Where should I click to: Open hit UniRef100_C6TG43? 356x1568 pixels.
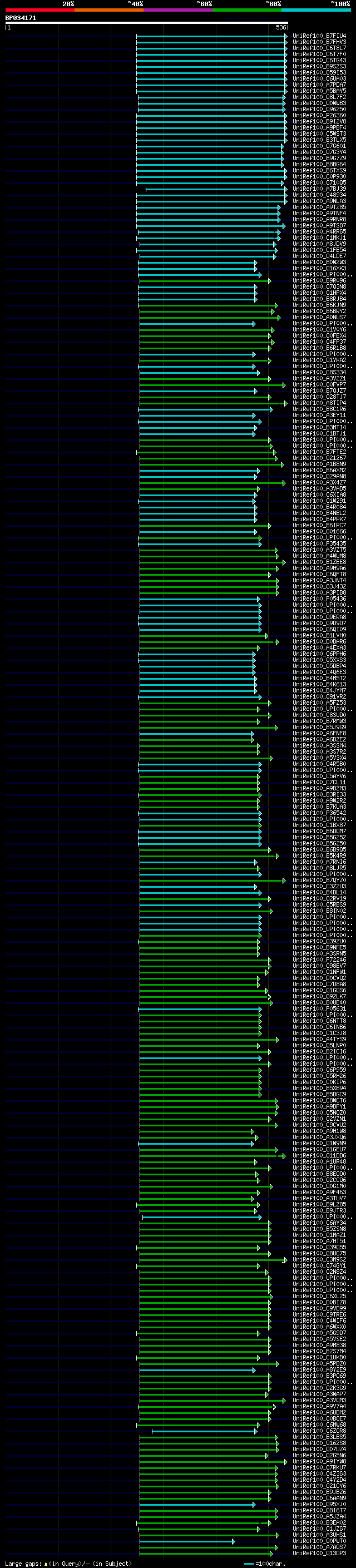[319, 60]
